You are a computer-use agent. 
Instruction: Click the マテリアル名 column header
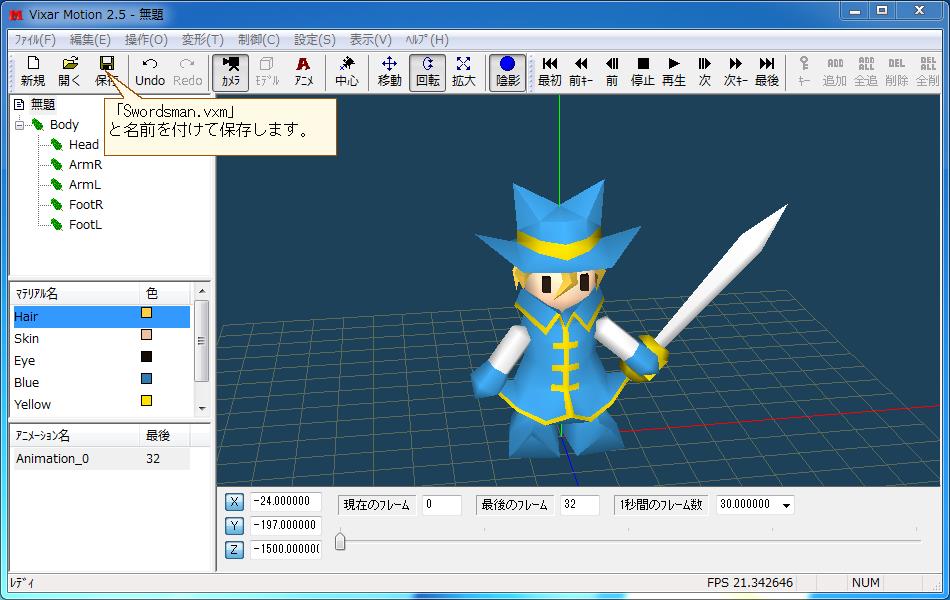click(x=75, y=294)
